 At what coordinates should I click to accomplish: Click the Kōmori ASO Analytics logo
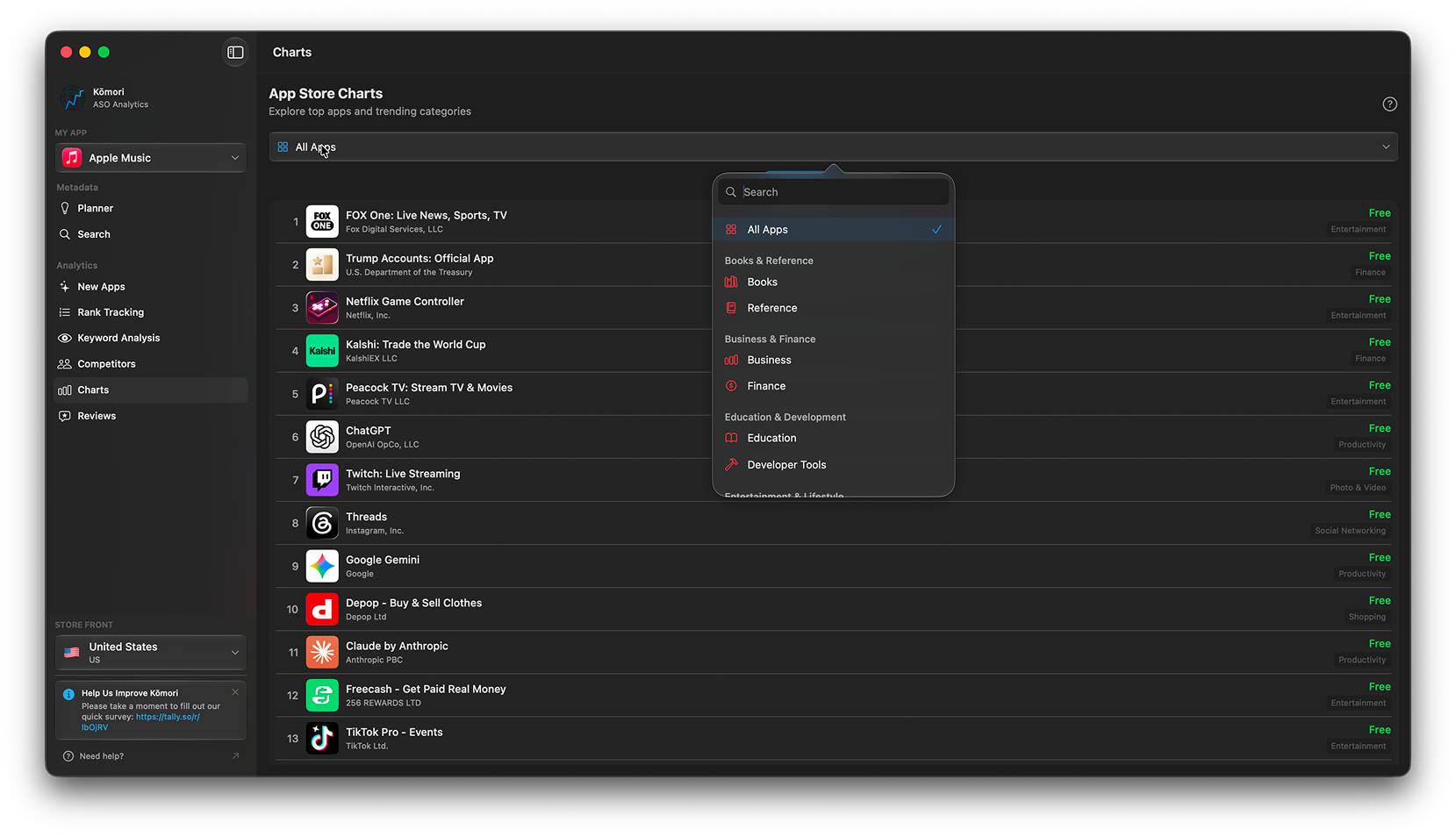coord(73,98)
